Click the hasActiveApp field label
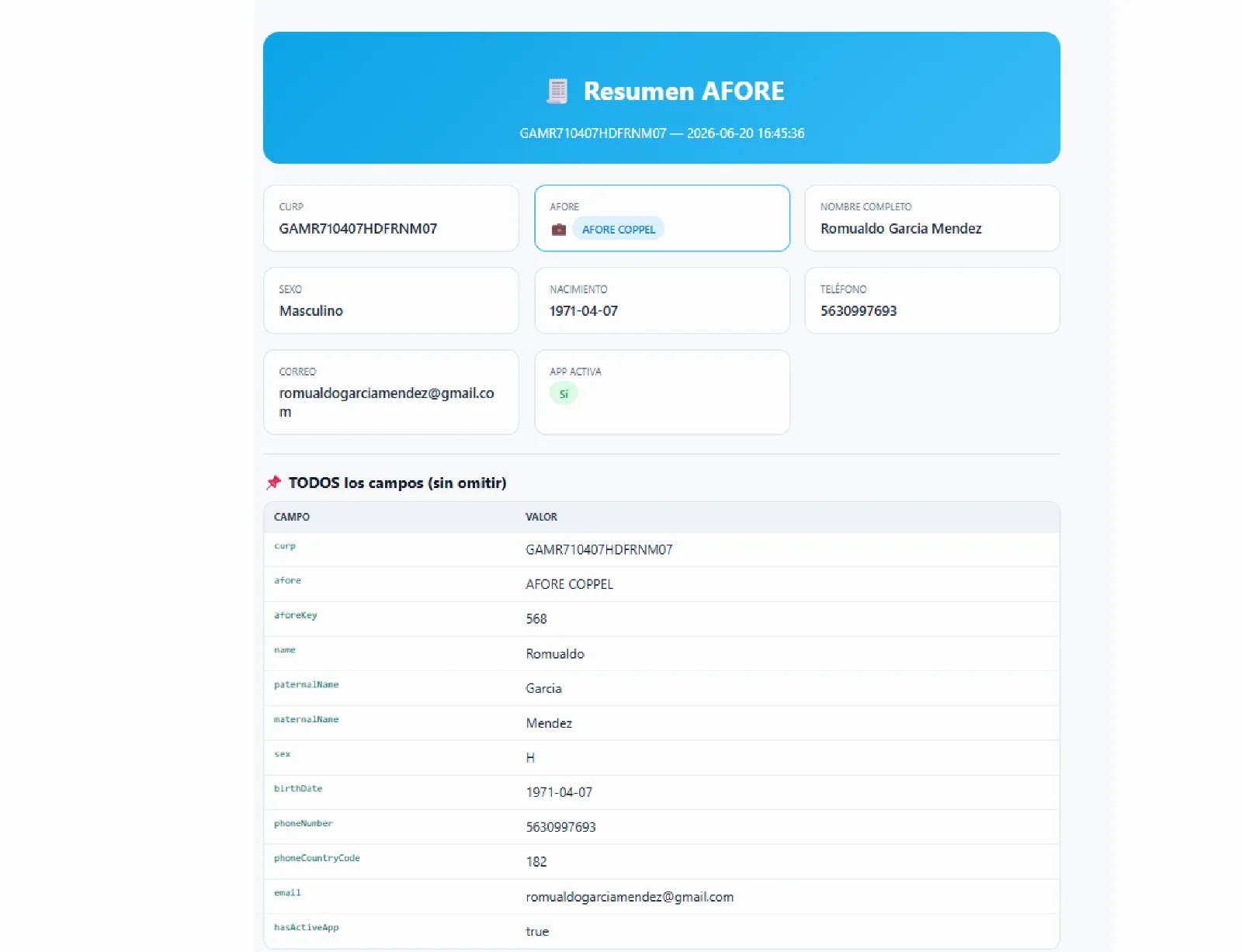 (x=306, y=927)
